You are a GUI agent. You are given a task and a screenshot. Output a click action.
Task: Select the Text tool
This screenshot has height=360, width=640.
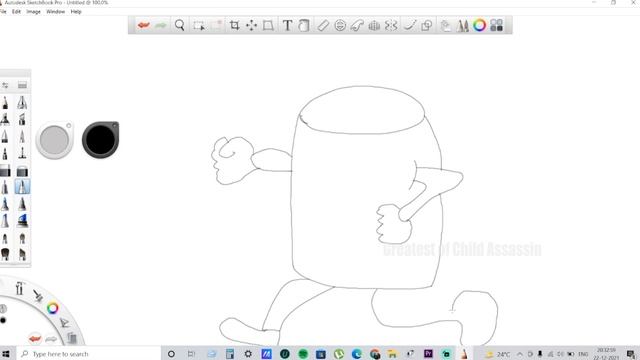click(287, 25)
